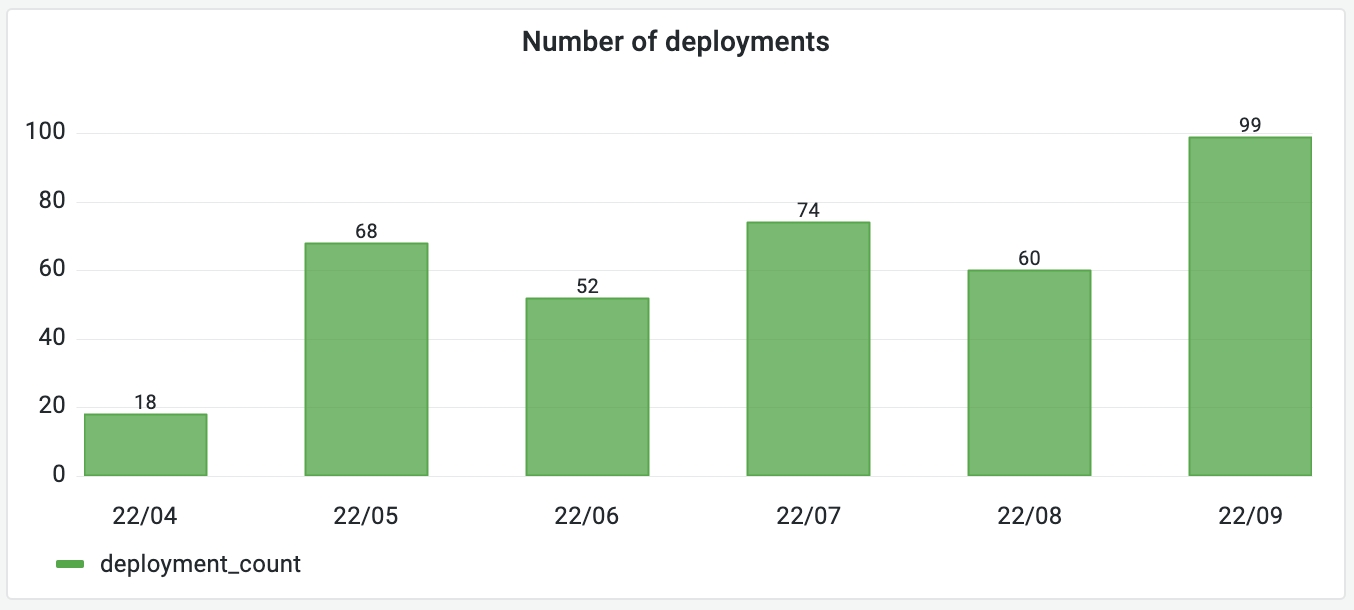1354x610 pixels.
Task: Click the 22/04 x-axis label
Action: [x=145, y=516]
